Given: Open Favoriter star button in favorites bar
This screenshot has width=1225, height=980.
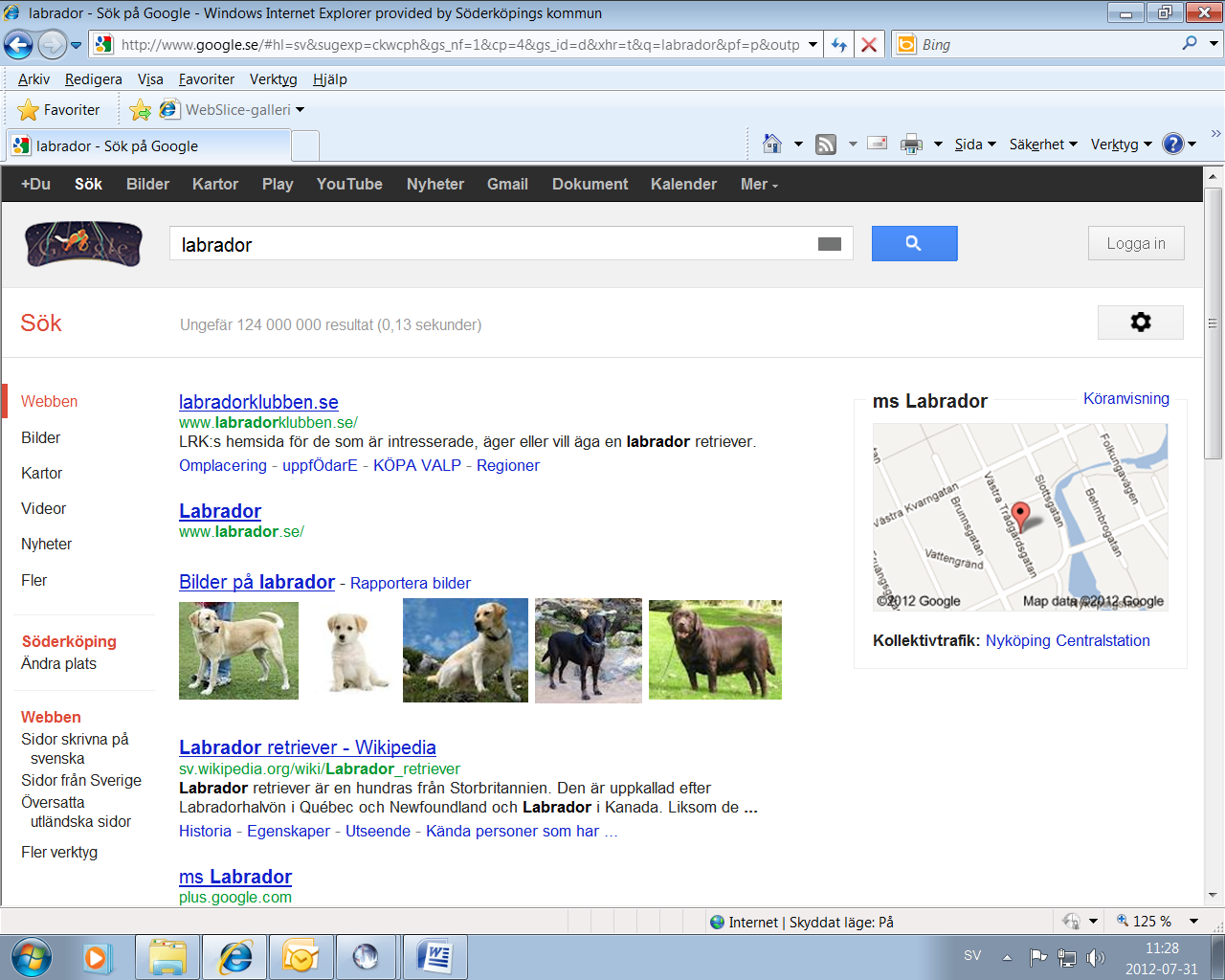Looking at the screenshot, I should [x=59, y=110].
